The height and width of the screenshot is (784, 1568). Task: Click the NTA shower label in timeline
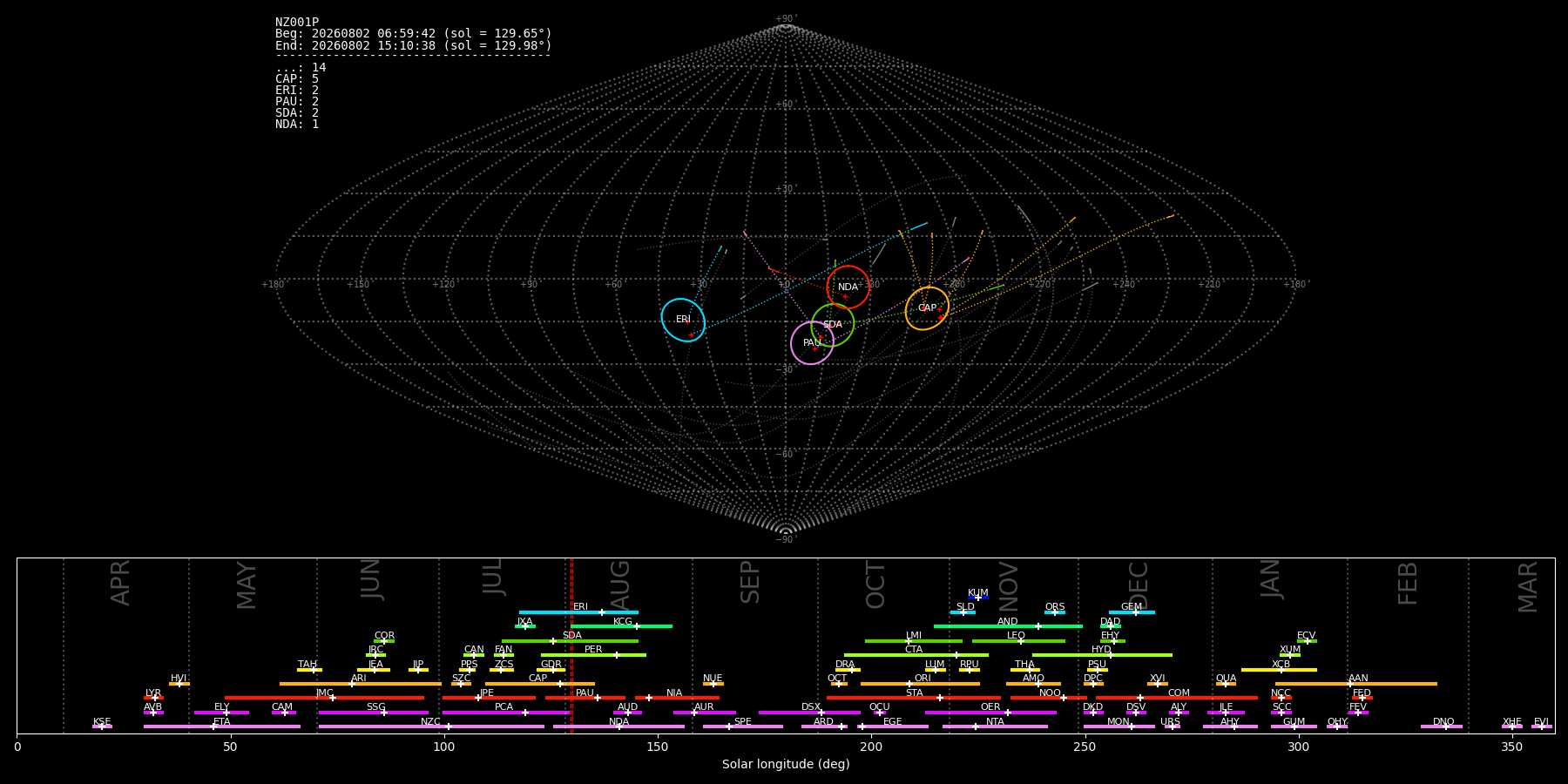[x=995, y=722]
